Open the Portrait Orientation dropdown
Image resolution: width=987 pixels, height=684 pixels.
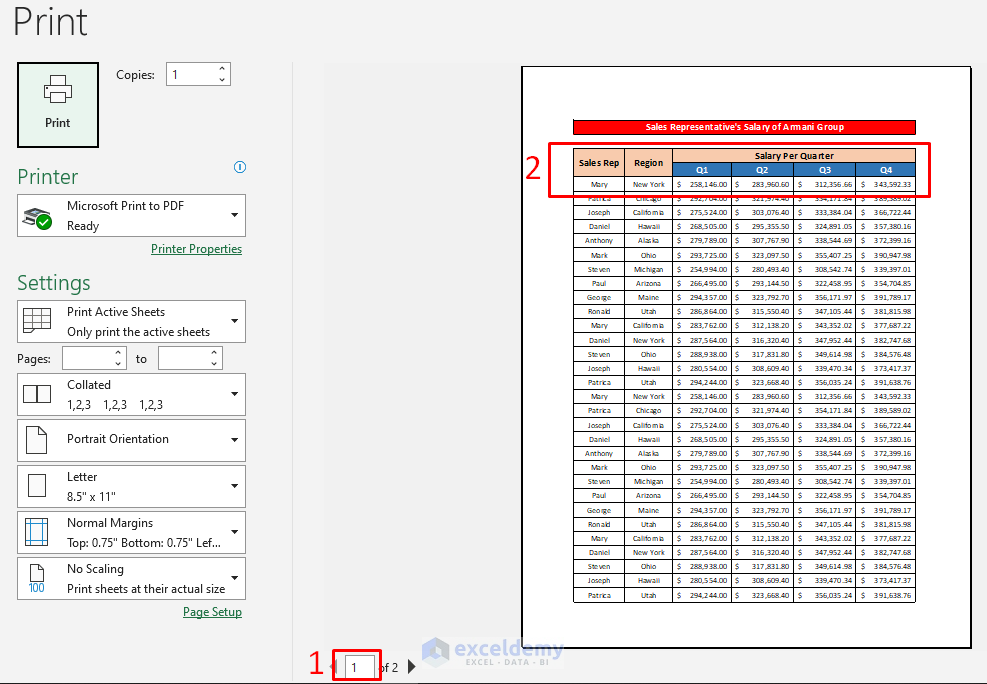(132, 440)
